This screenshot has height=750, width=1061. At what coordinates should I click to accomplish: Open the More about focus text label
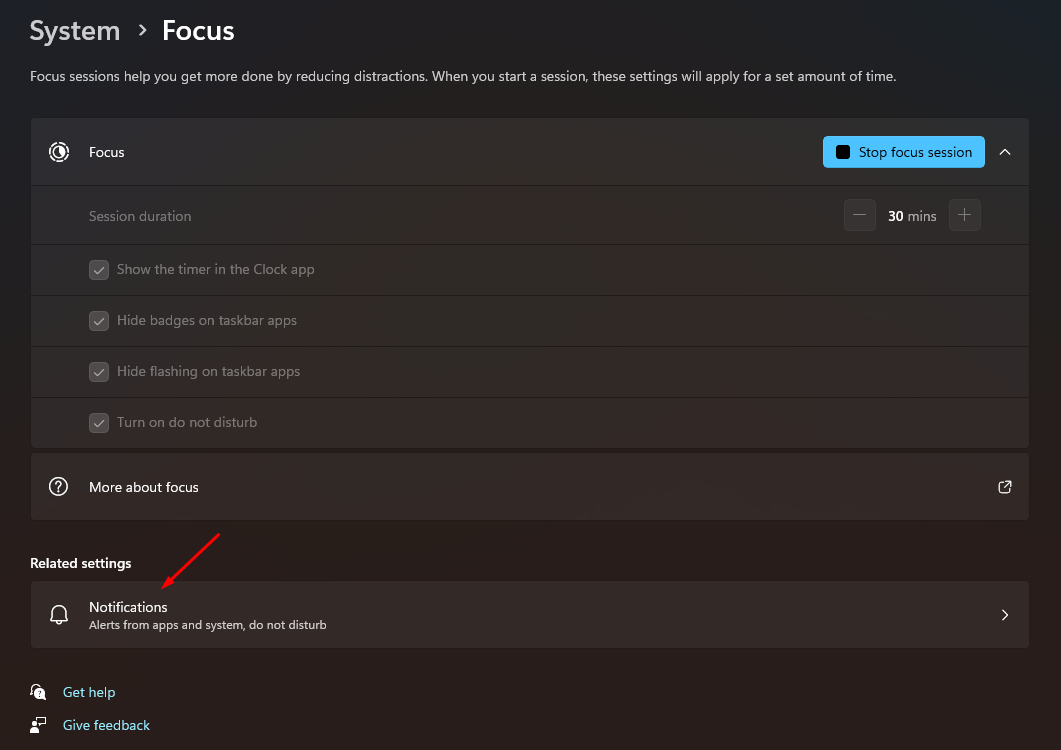coord(144,487)
